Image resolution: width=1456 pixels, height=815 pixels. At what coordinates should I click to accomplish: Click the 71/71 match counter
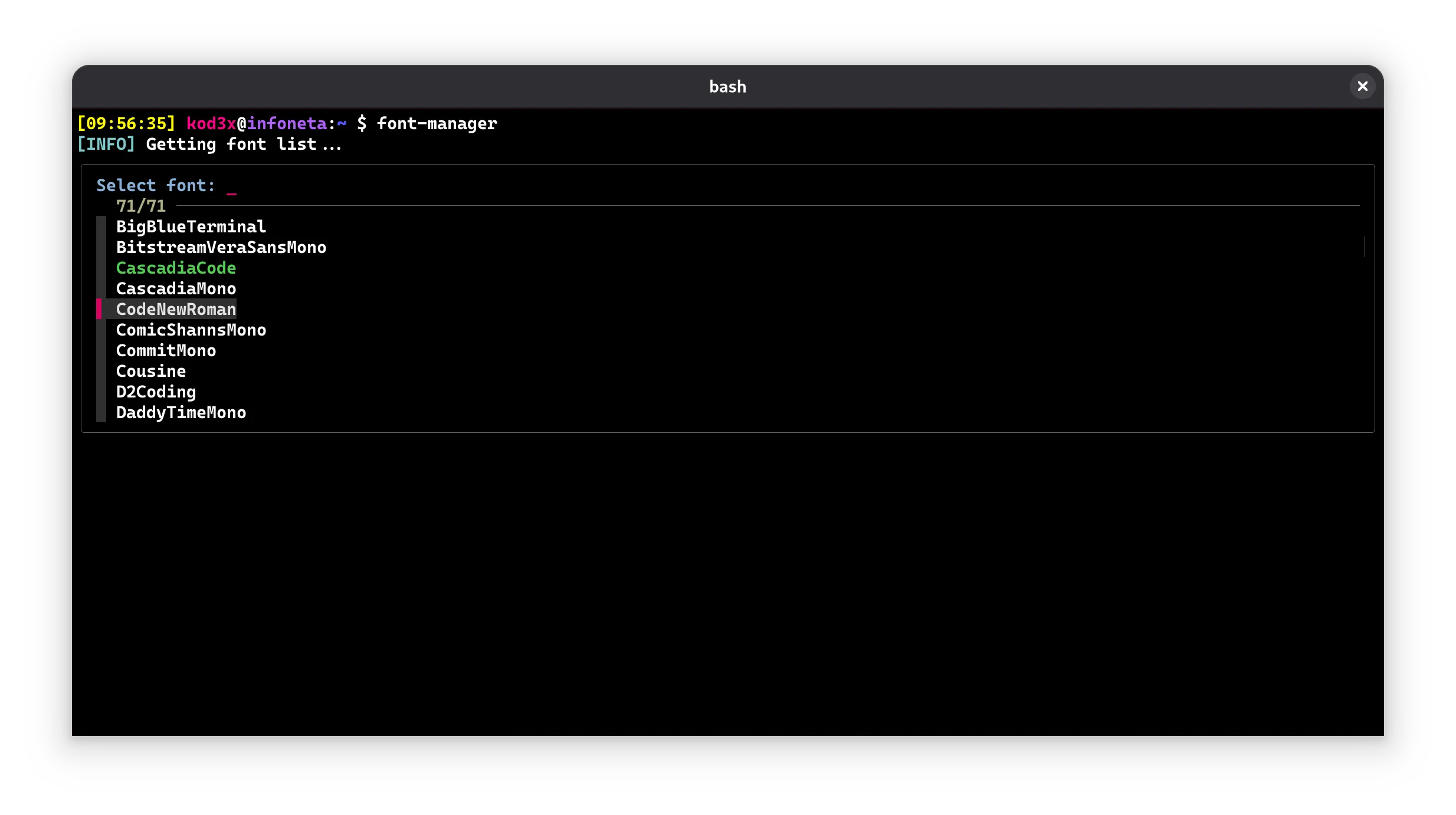click(x=141, y=206)
